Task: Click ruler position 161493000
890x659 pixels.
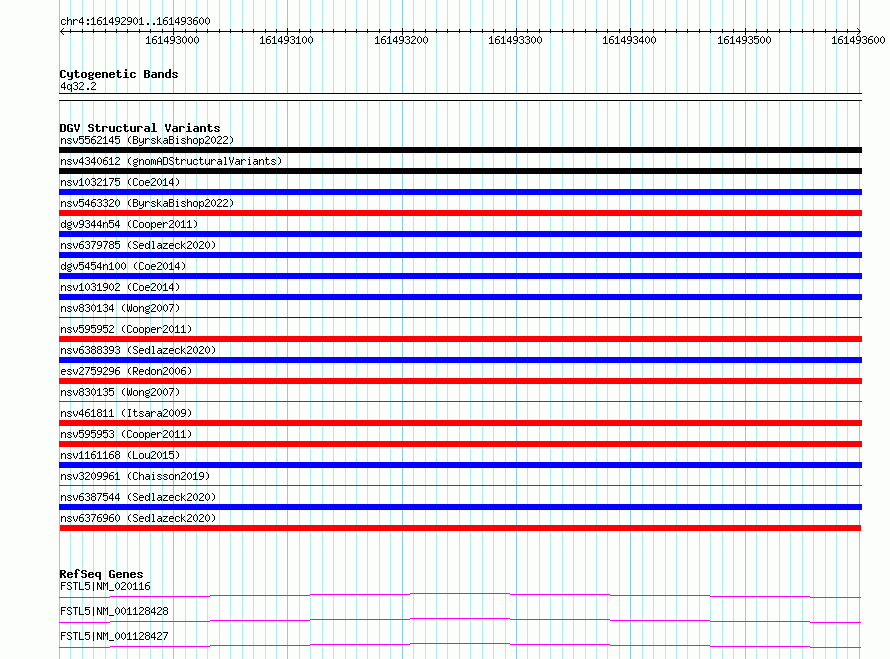Action: click(x=173, y=40)
